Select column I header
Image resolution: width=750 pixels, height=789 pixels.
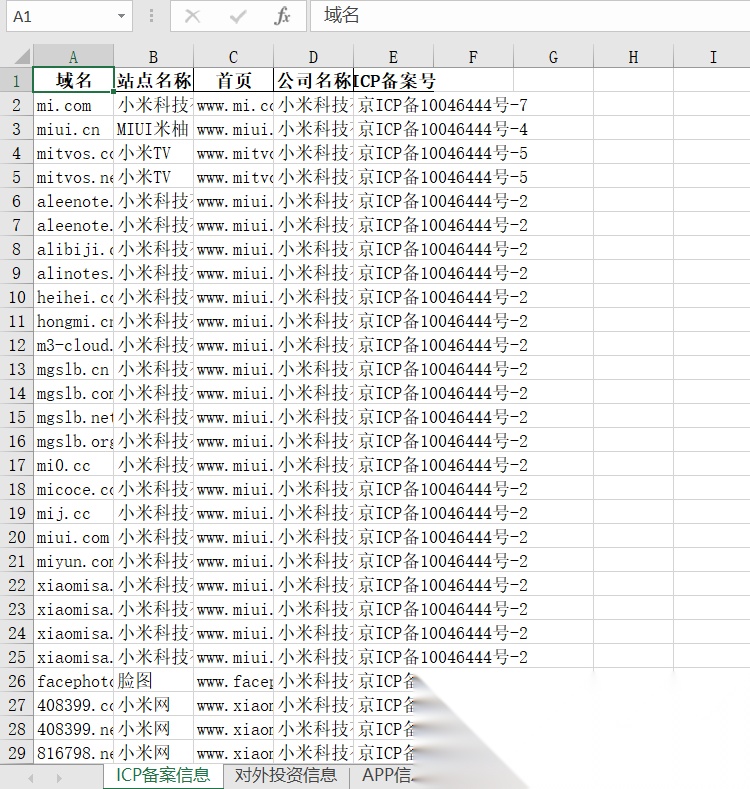(x=712, y=57)
